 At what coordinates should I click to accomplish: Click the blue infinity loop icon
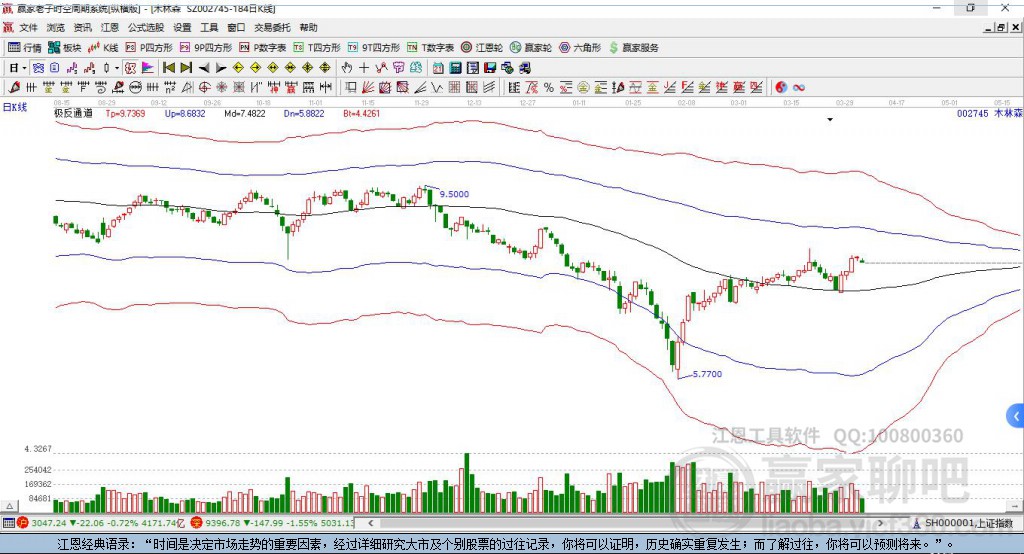pyautogui.click(x=798, y=87)
